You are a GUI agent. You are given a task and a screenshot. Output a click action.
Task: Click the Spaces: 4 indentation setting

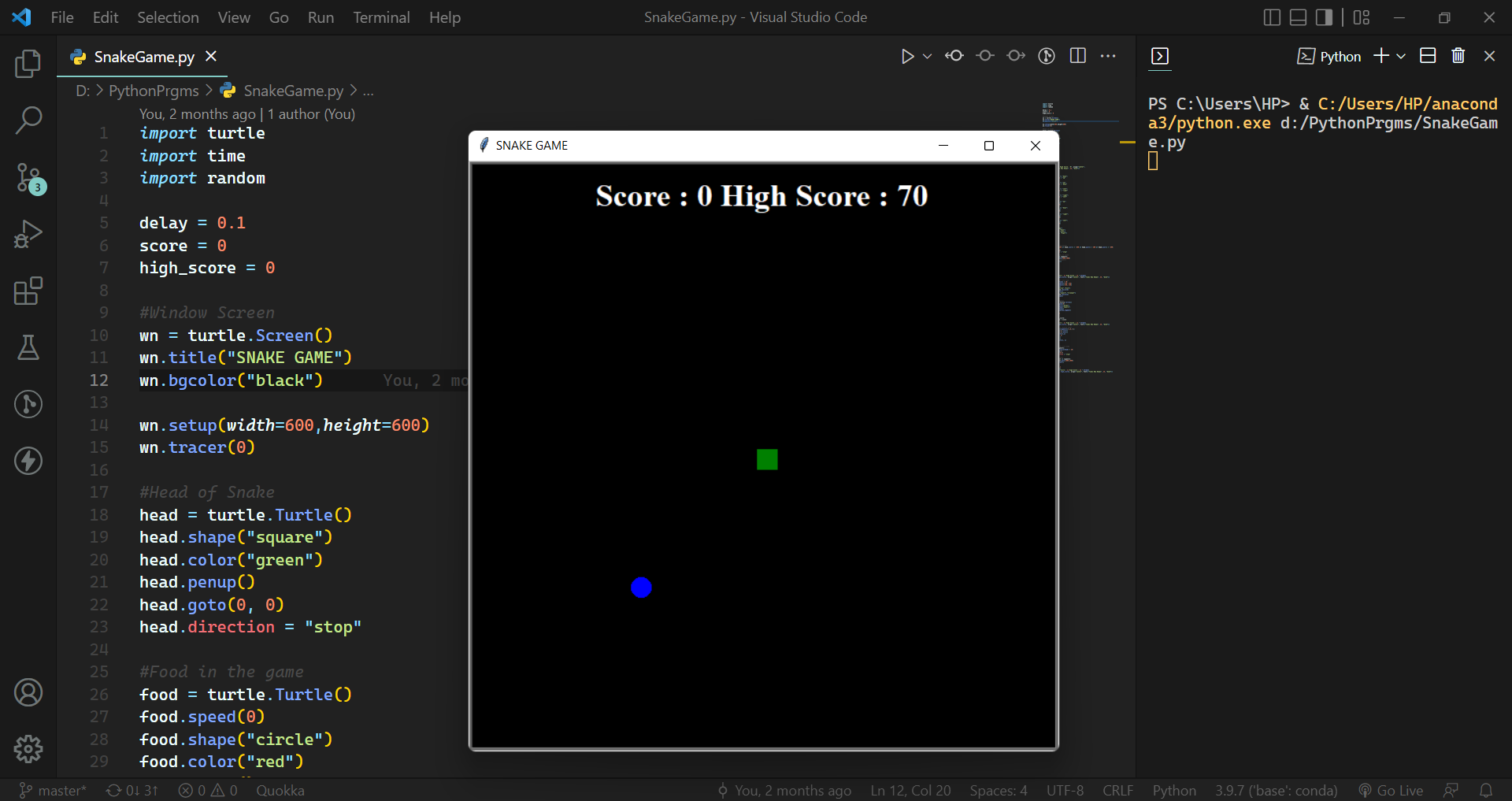point(998,790)
